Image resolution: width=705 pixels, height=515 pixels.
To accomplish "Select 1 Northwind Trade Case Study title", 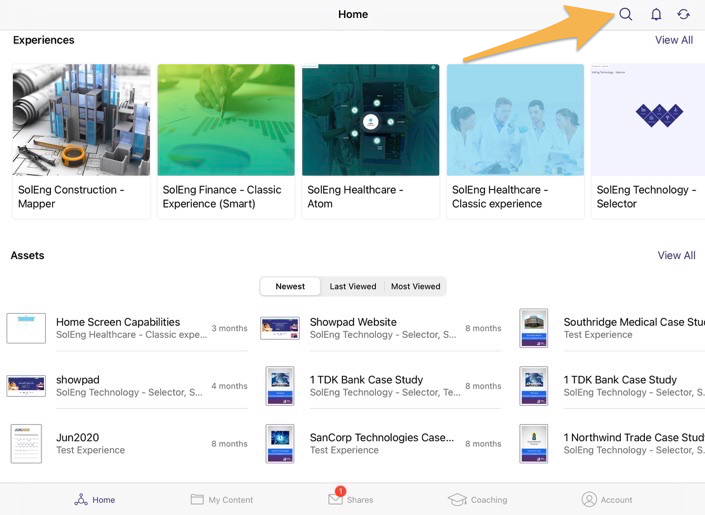I will point(634,437).
